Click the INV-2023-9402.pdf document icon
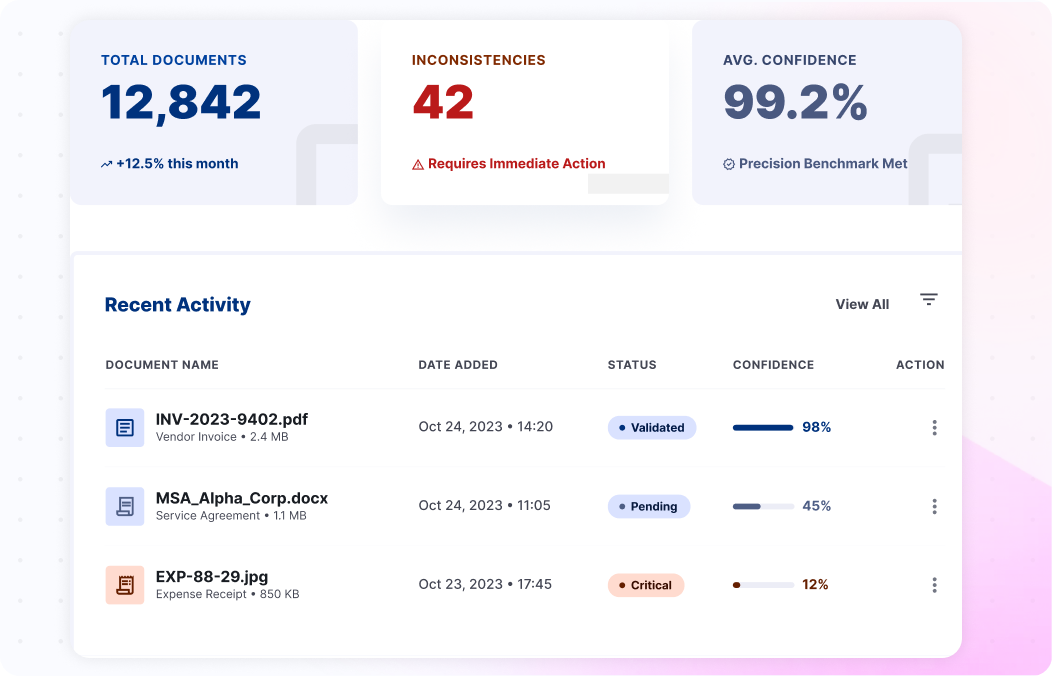The height and width of the screenshot is (676, 1052). [125, 427]
